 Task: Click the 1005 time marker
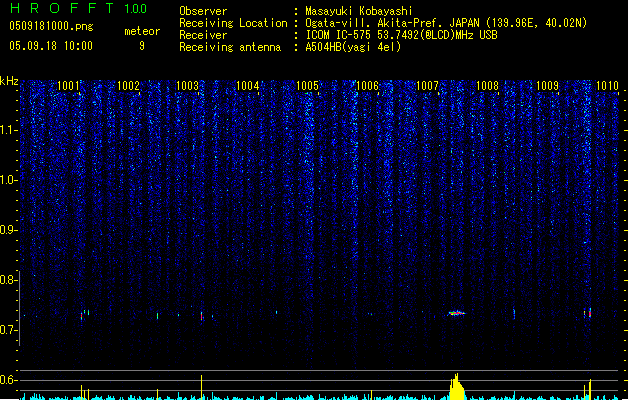[307, 86]
